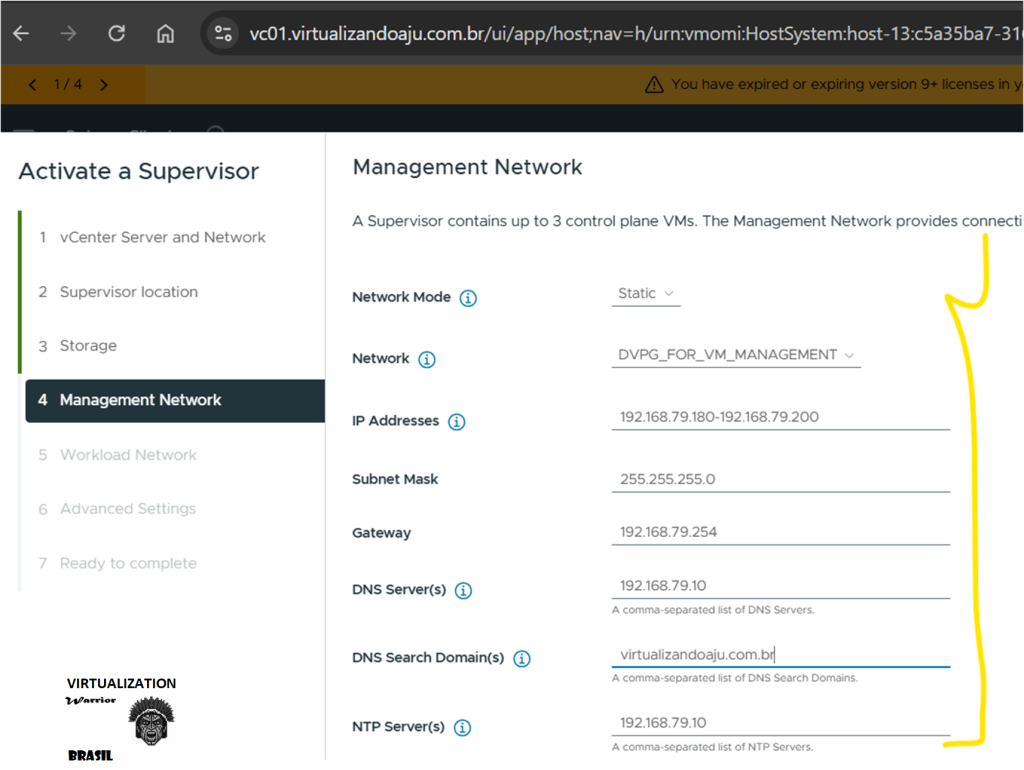
Task: Click the IP Addresses range field
Action: [780, 417]
